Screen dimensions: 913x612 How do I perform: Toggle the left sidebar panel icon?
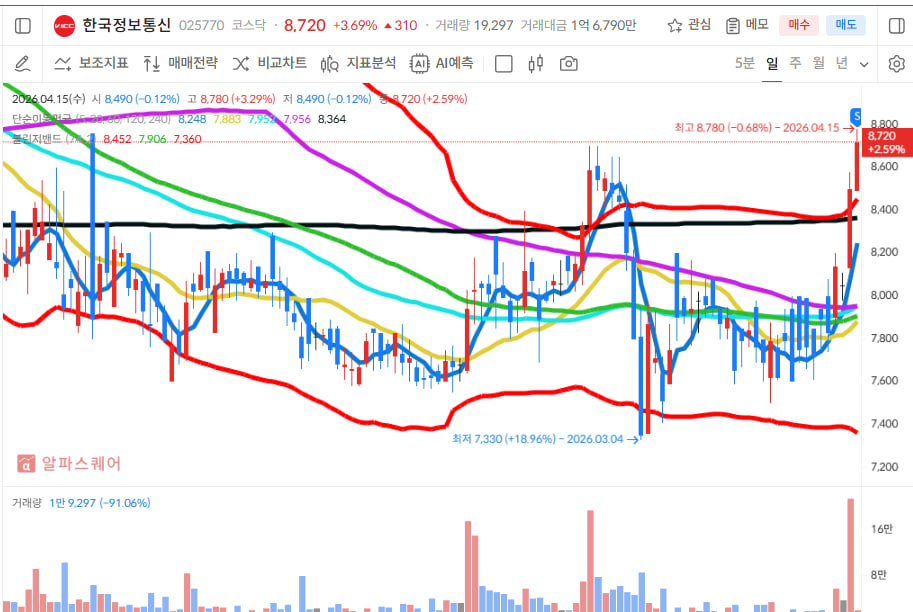pyautogui.click(x=22, y=24)
